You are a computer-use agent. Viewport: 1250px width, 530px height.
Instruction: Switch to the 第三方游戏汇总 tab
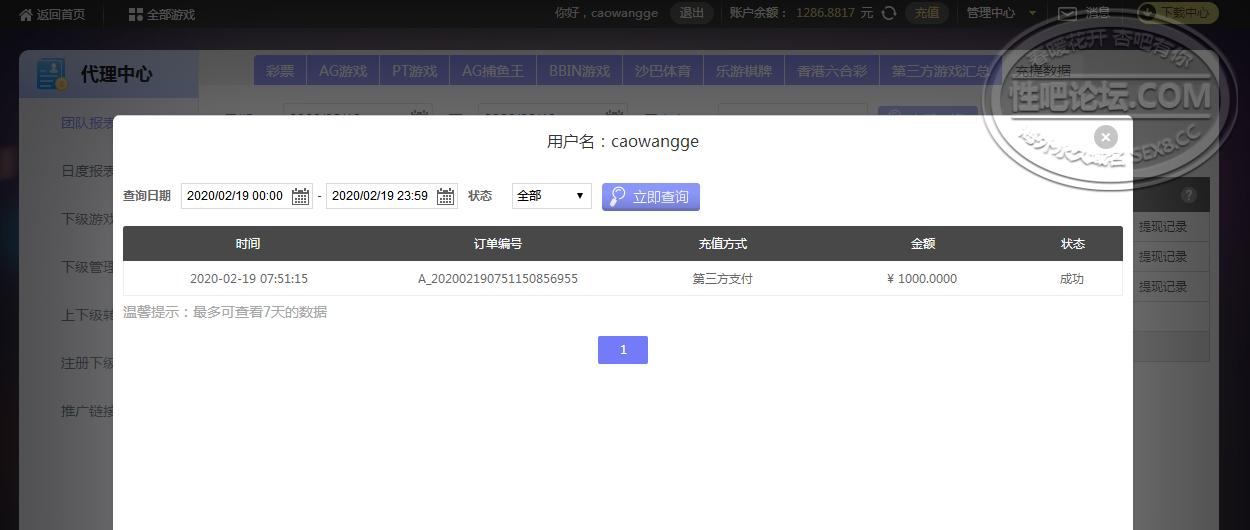point(940,71)
